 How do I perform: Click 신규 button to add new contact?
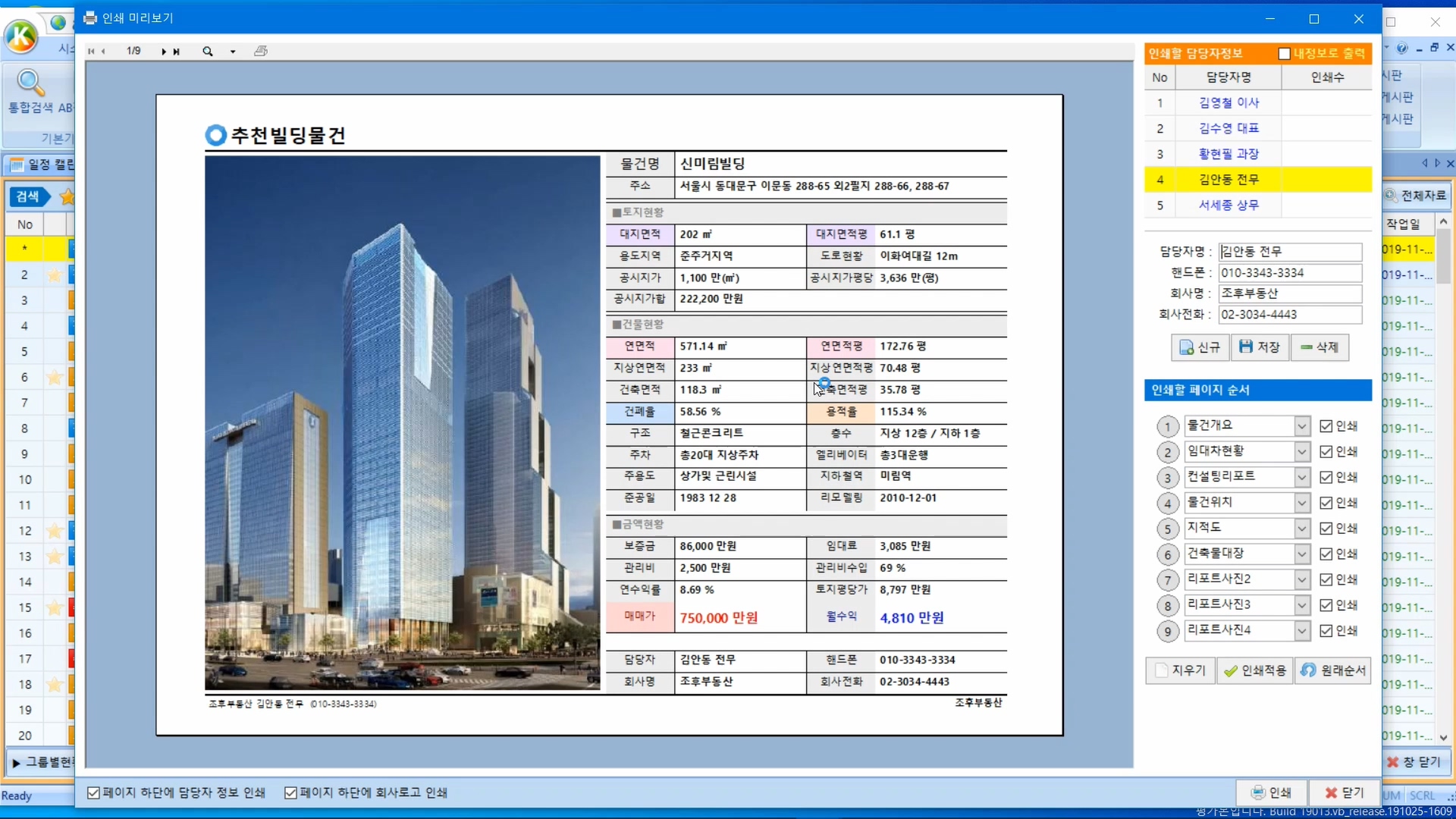pos(1200,347)
